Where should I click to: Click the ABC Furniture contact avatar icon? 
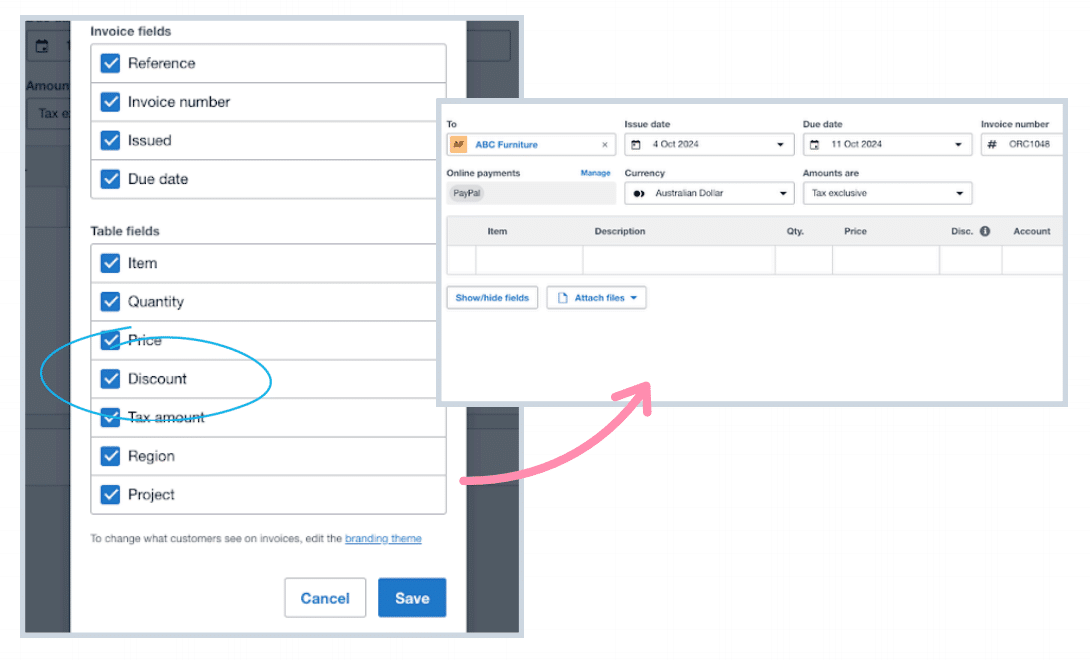tap(459, 145)
